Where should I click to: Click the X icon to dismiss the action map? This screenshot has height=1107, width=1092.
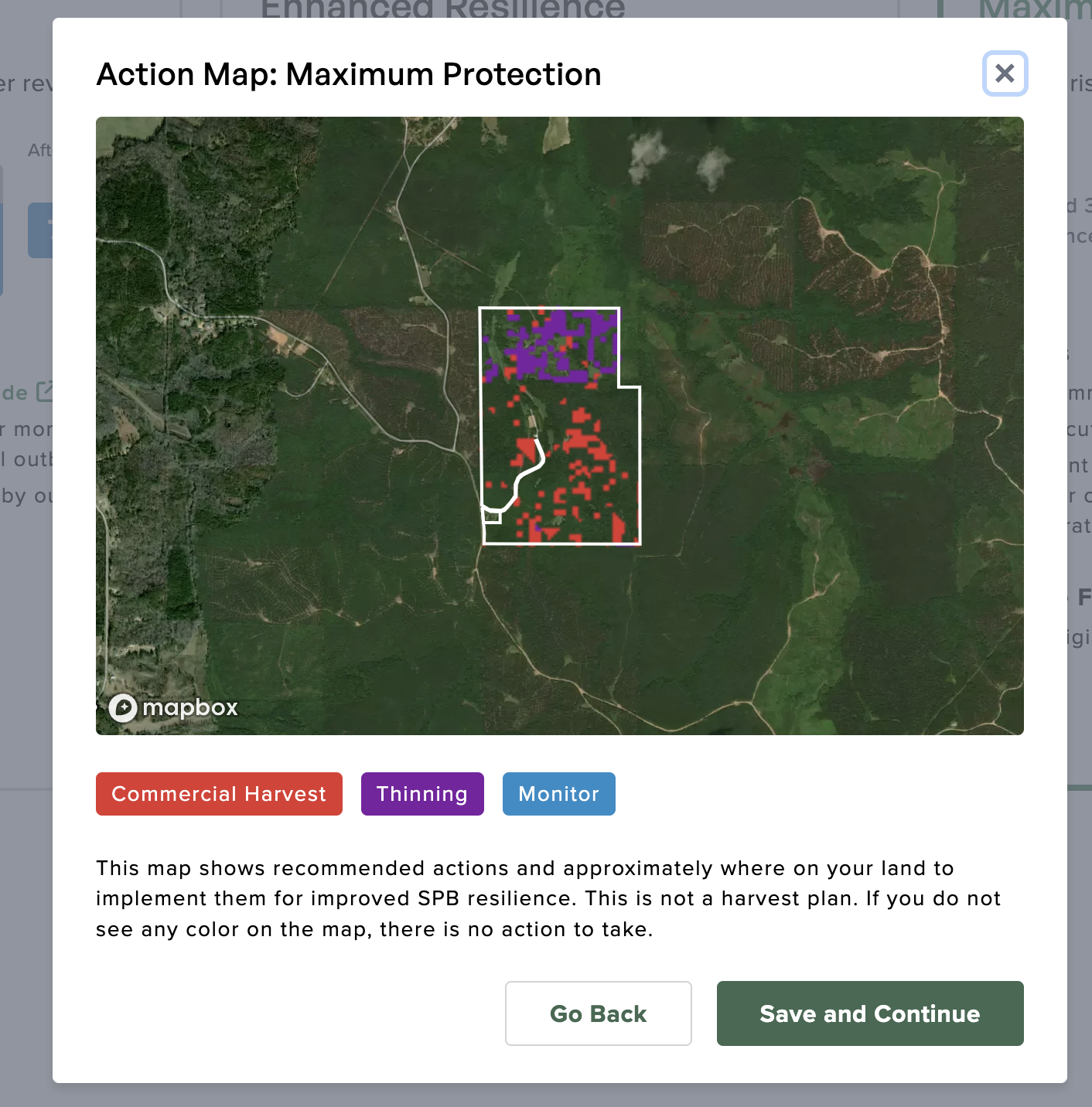click(1005, 73)
